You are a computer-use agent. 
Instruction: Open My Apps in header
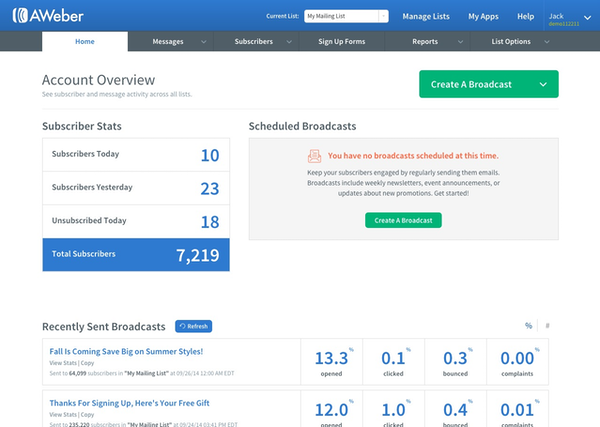(483, 16)
